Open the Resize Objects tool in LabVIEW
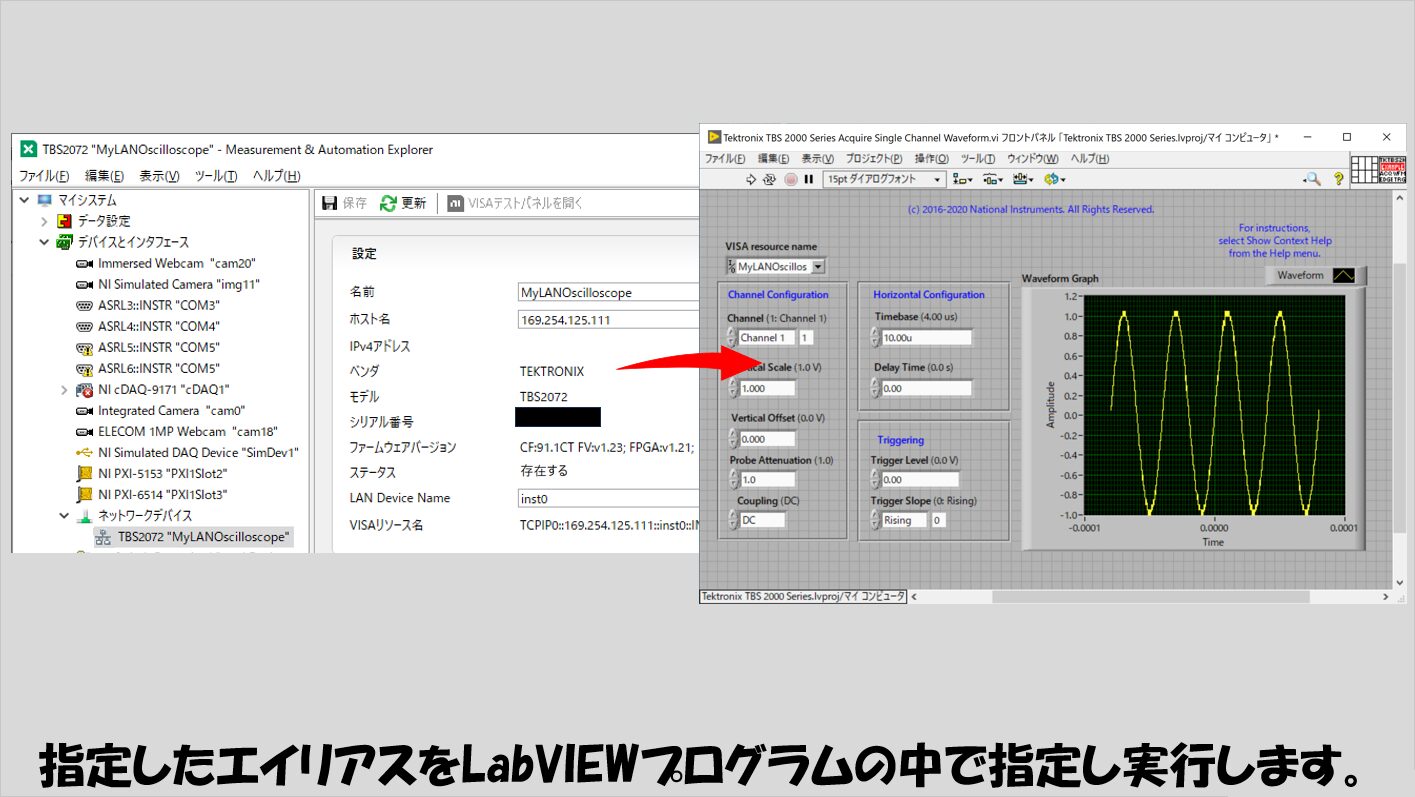Image resolution: width=1415 pixels, height=797 pixels. (1023, 179)
